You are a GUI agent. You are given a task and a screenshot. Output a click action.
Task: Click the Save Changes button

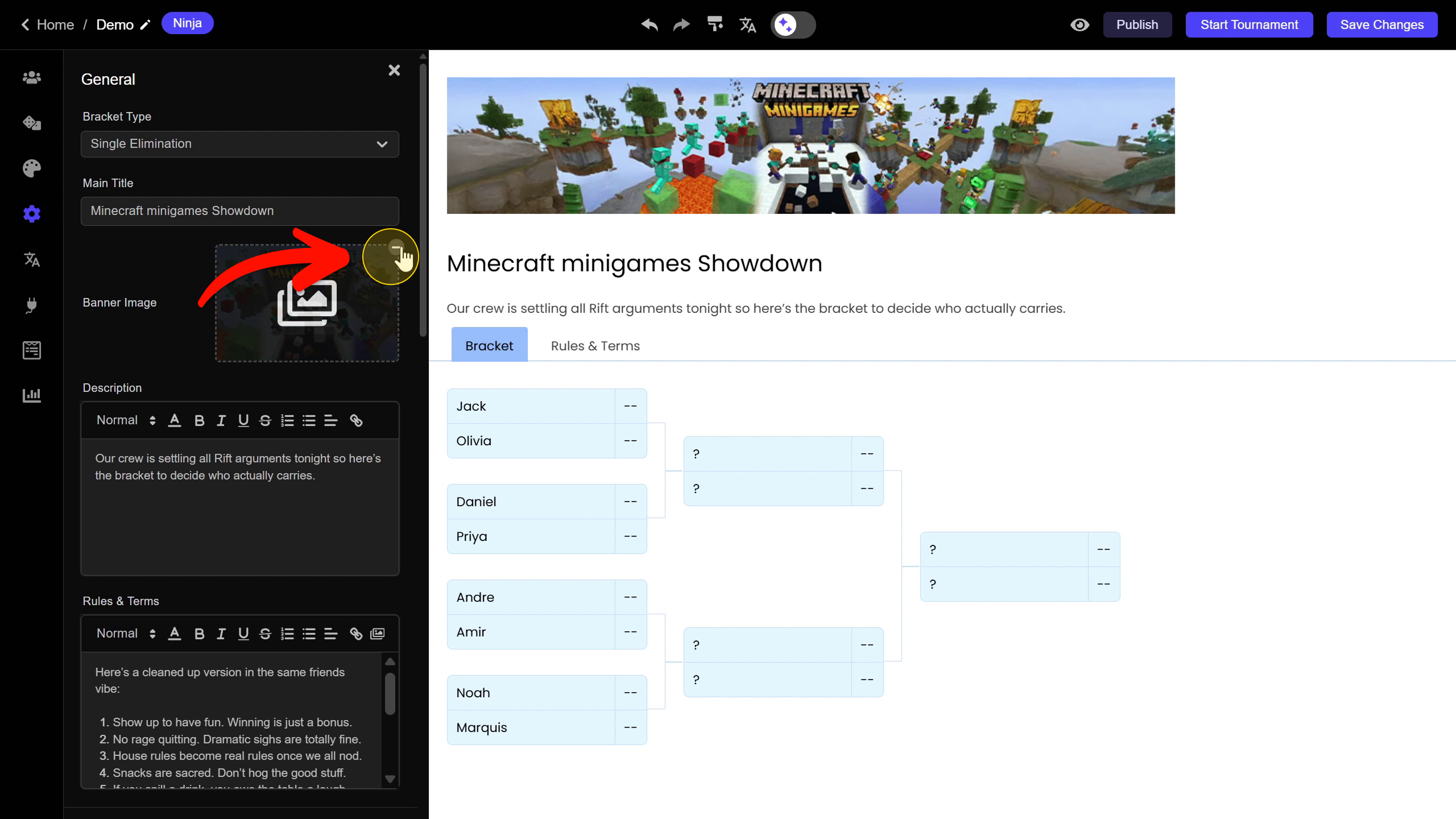tap(1381, 24)
